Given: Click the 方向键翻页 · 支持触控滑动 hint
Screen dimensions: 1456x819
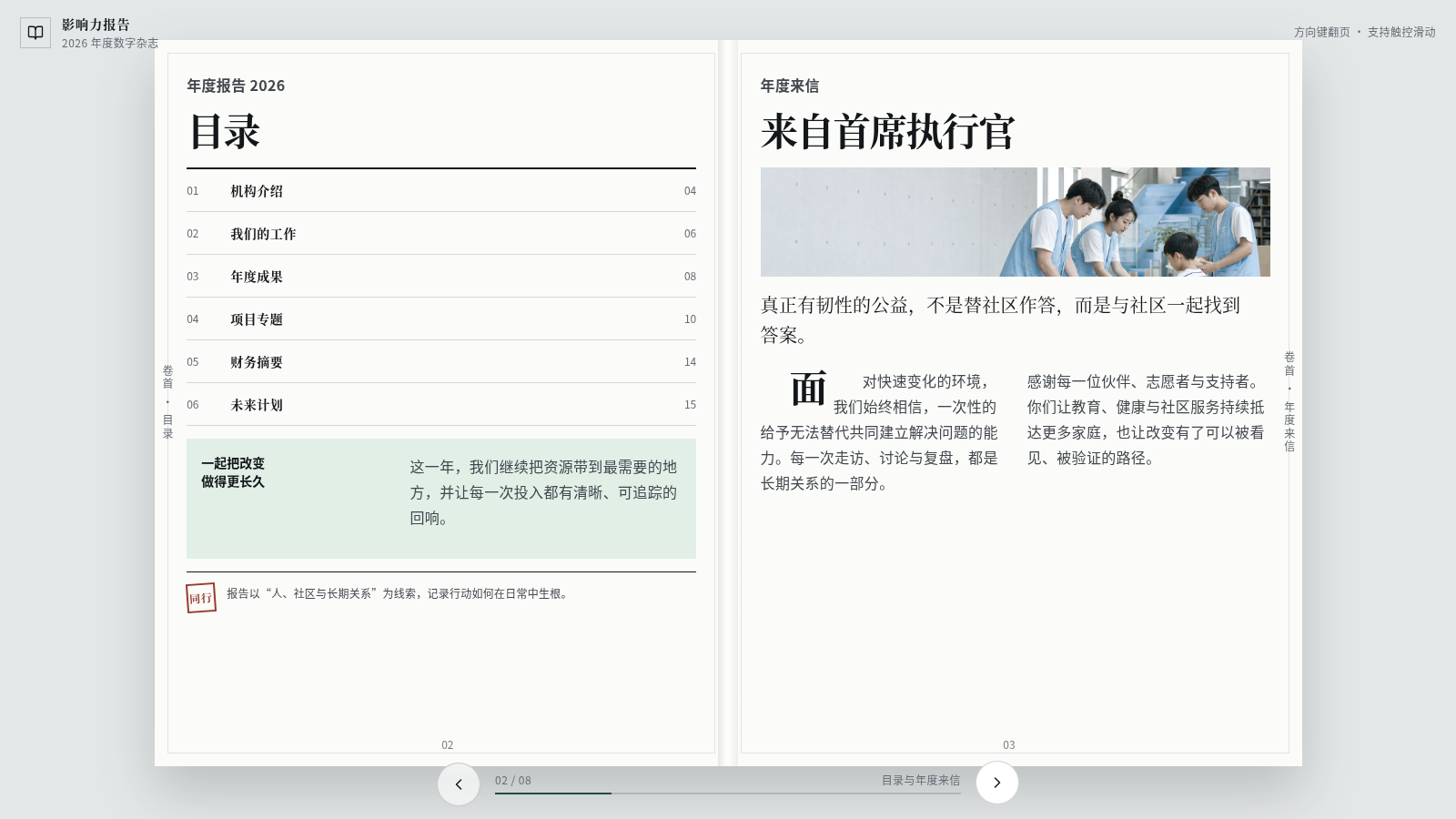Looking at the screenshot, I should coord(1364,32).
